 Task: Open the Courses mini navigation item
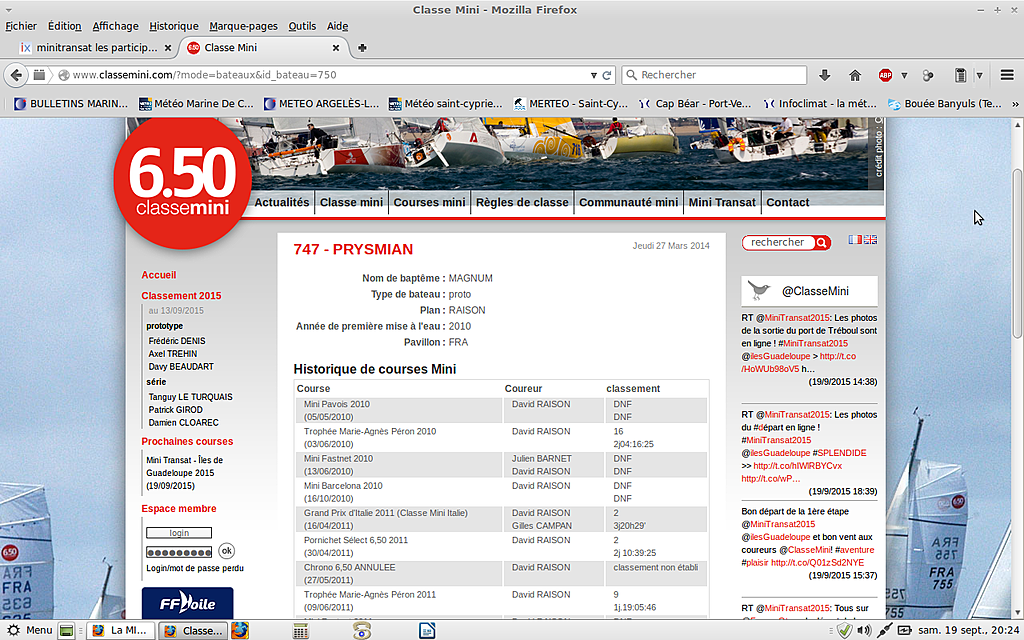(429, 202)
